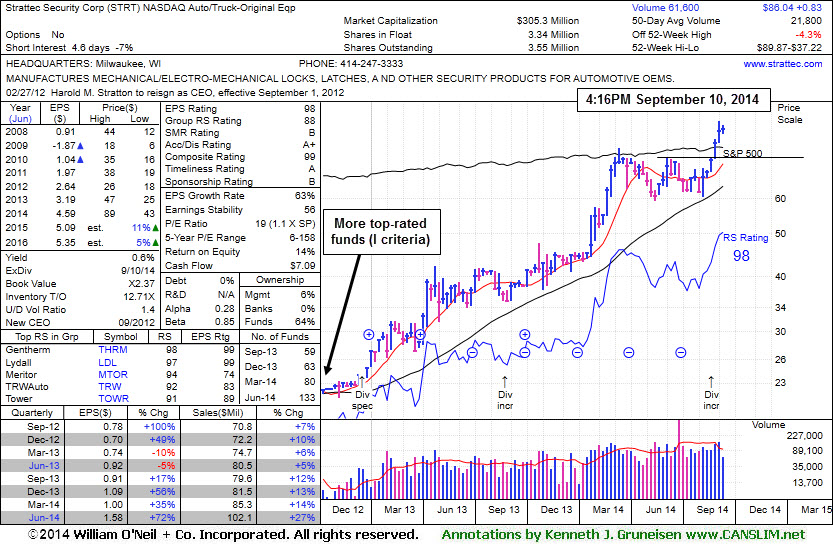Click the green up triangle next to 5% estimate
The image size is (833, 546).
coord(155,243)
